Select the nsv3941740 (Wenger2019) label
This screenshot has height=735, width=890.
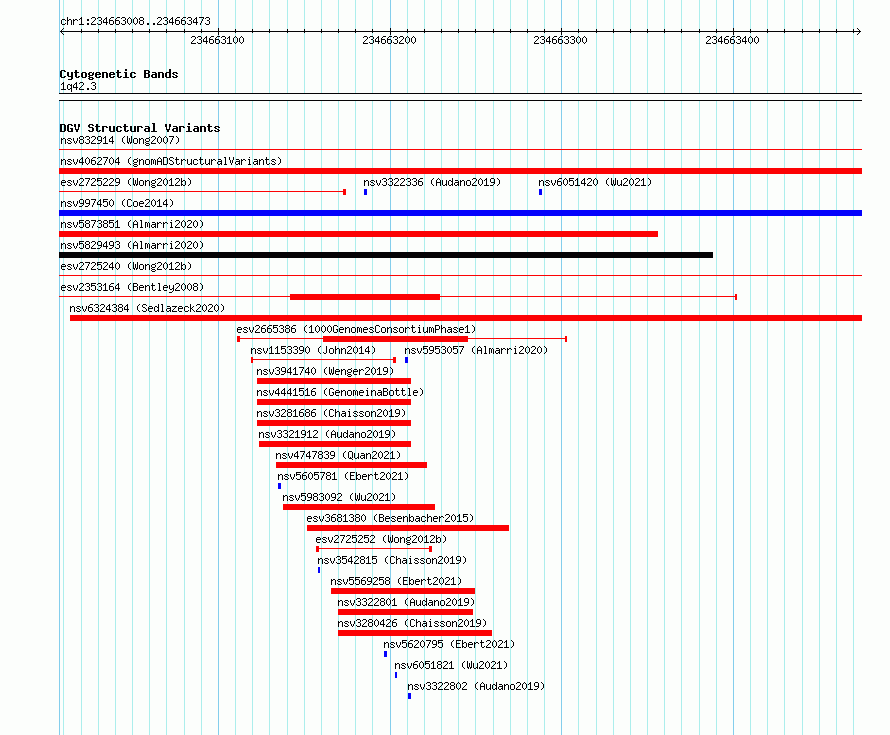(x=325, y=371)
